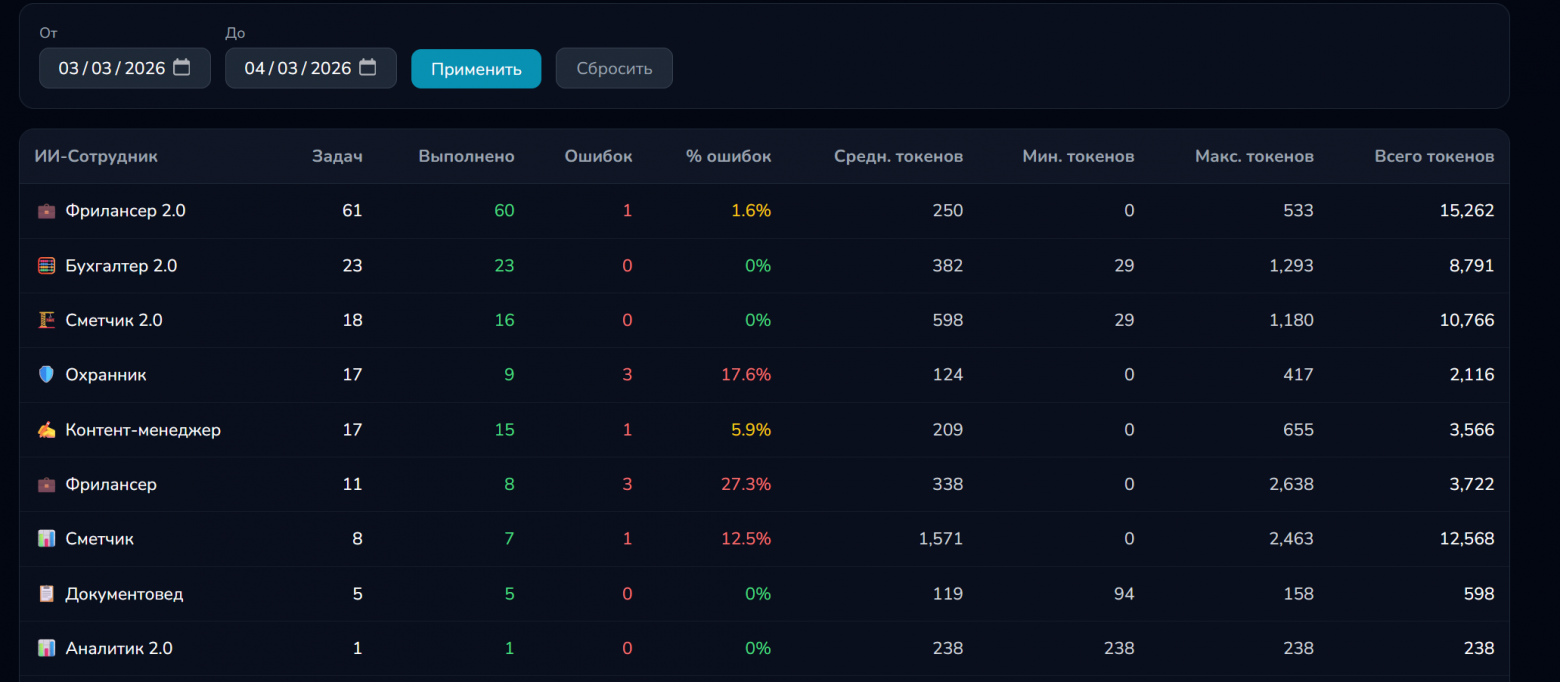This screenshot has height=682, width=1560.
Task: Select the Фрилансер row with 27.3% errors
Action: pyautogui.click(x=111, y=484)
